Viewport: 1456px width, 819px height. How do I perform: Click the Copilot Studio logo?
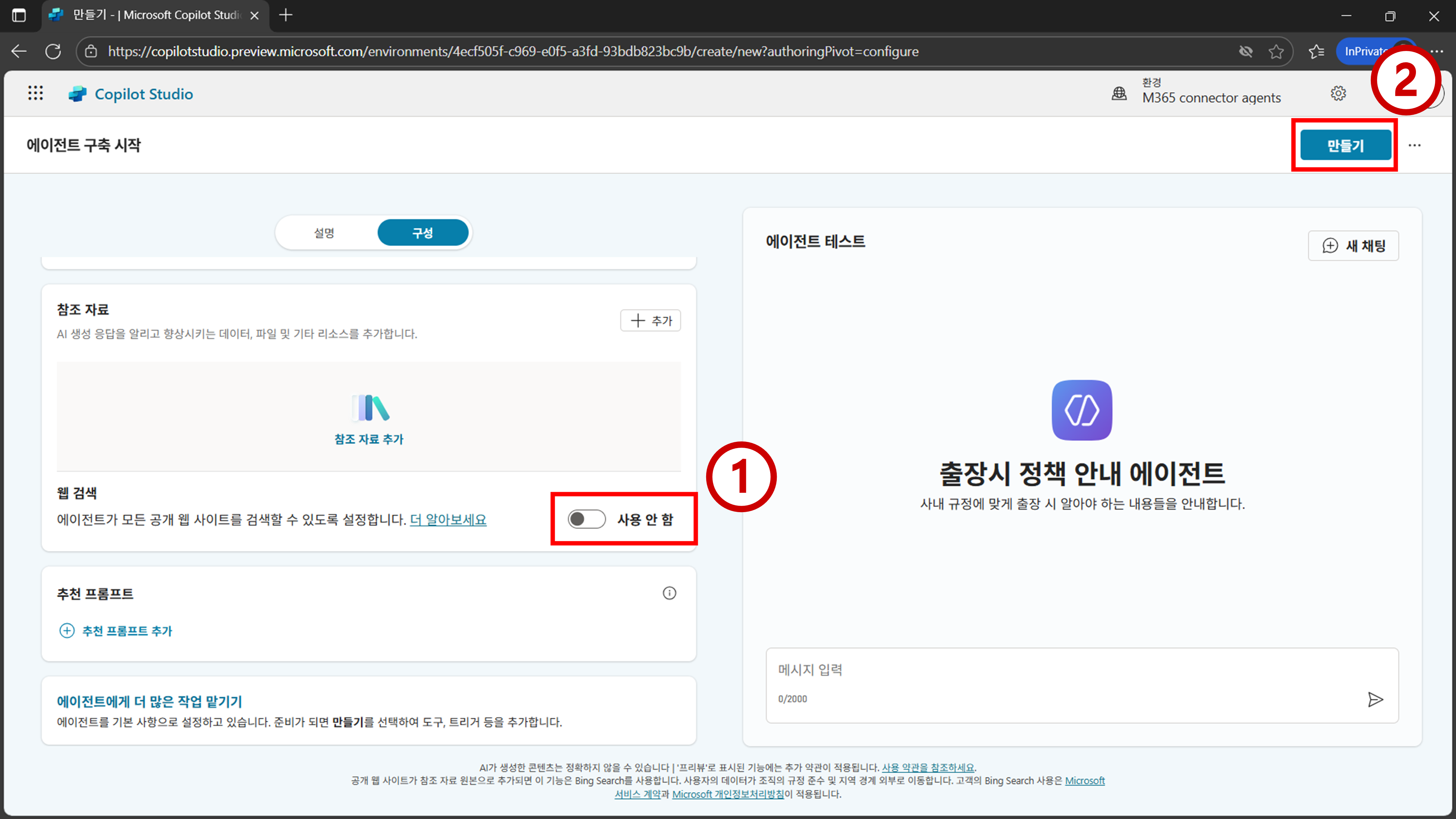click(78, 94)
